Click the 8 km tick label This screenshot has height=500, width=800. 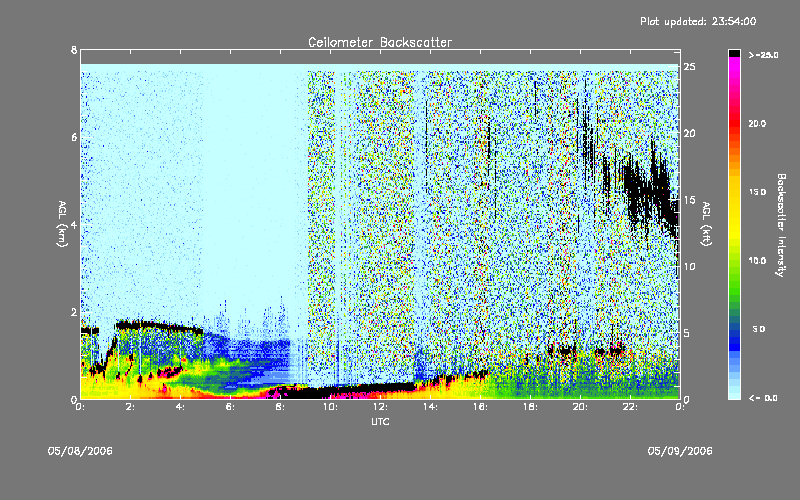74,50
